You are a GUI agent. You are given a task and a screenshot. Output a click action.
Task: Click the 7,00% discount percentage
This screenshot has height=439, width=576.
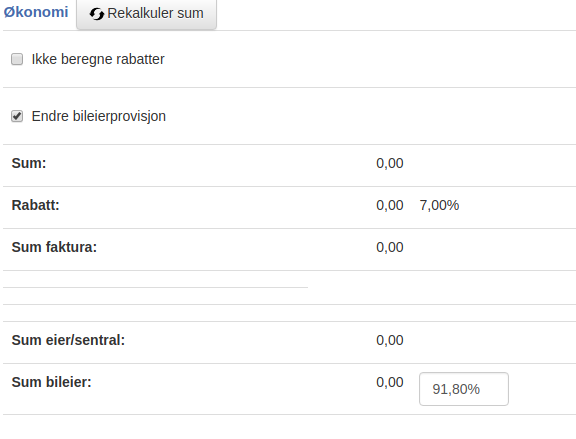point(439,205)
